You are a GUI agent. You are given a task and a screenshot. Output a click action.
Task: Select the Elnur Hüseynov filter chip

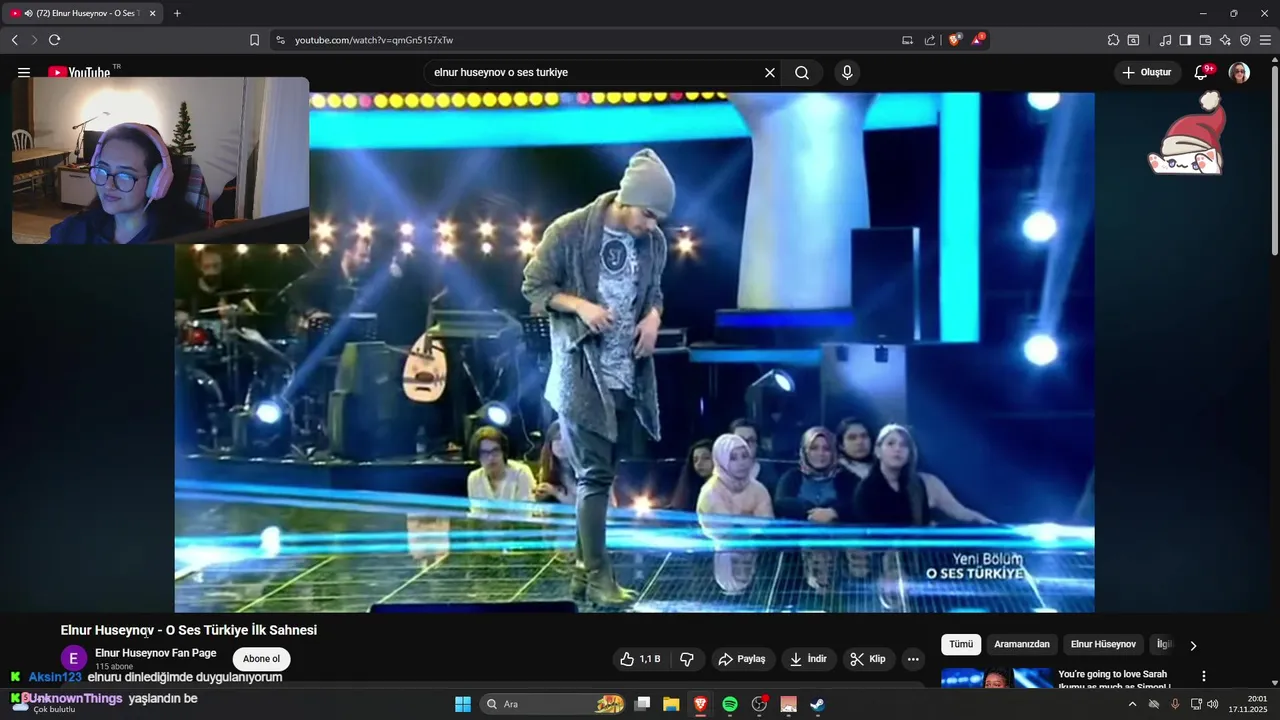point(1103,645)
